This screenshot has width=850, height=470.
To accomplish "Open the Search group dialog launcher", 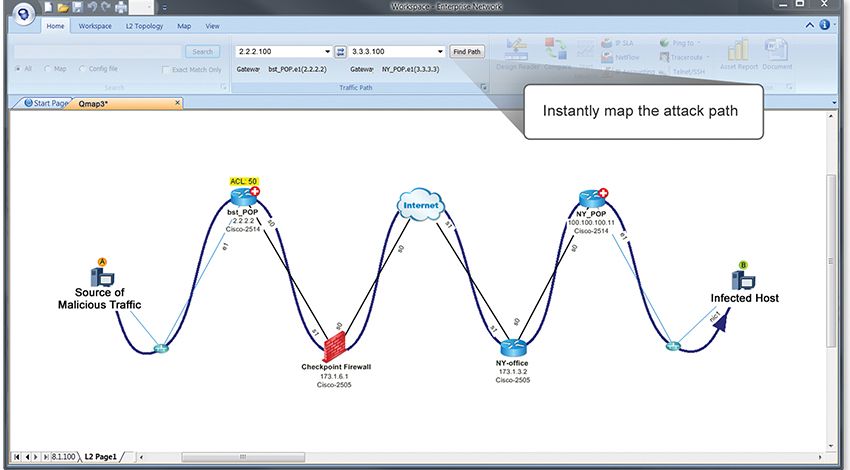I will 223,87.
